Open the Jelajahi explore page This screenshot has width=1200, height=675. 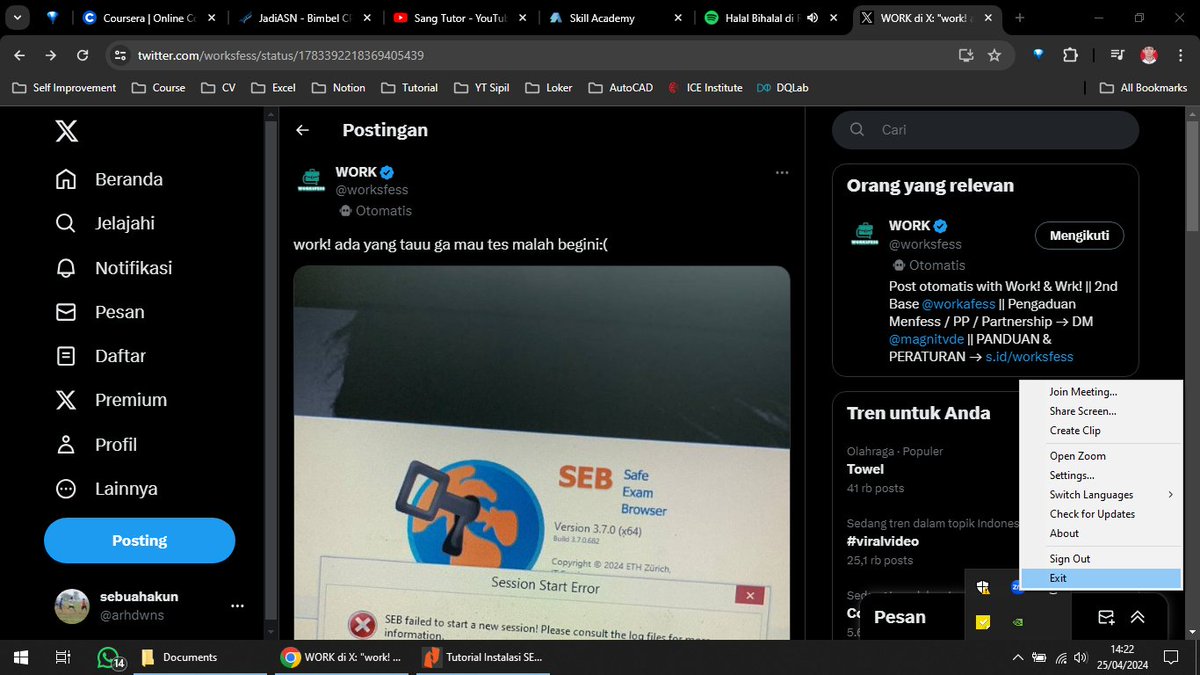click(x=105, y=223)
